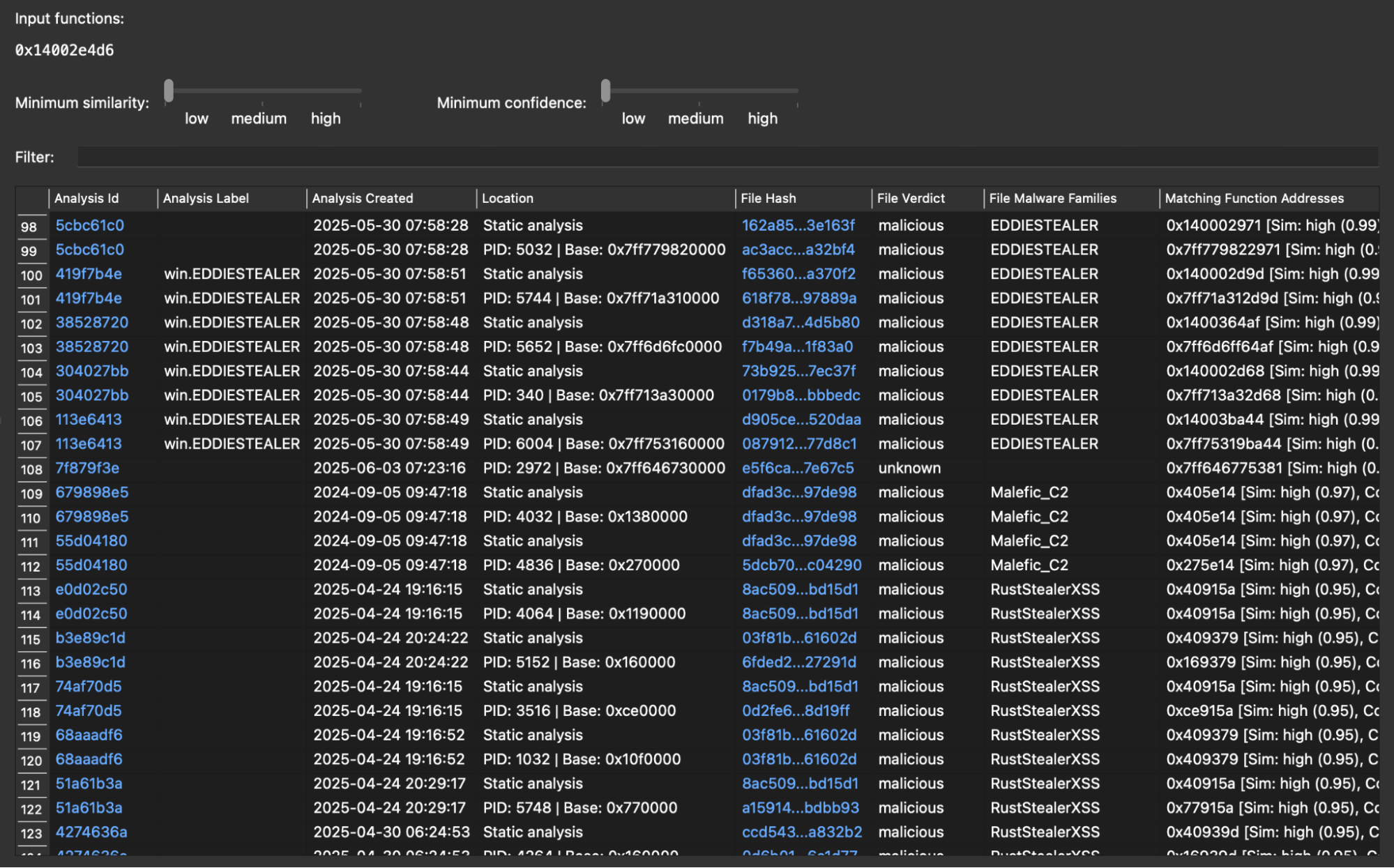
Task: Open analysis link 679898e5 in row 109
Action: (91, 493)
